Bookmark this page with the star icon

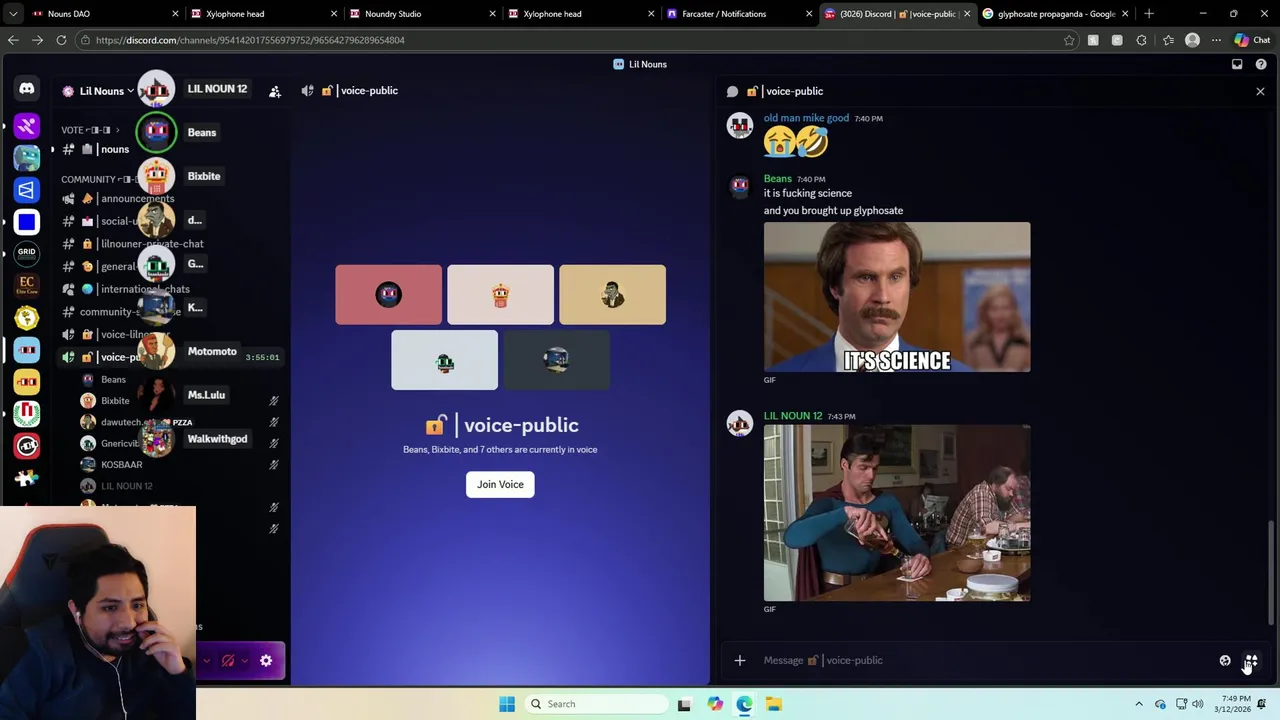[1069, 40]
